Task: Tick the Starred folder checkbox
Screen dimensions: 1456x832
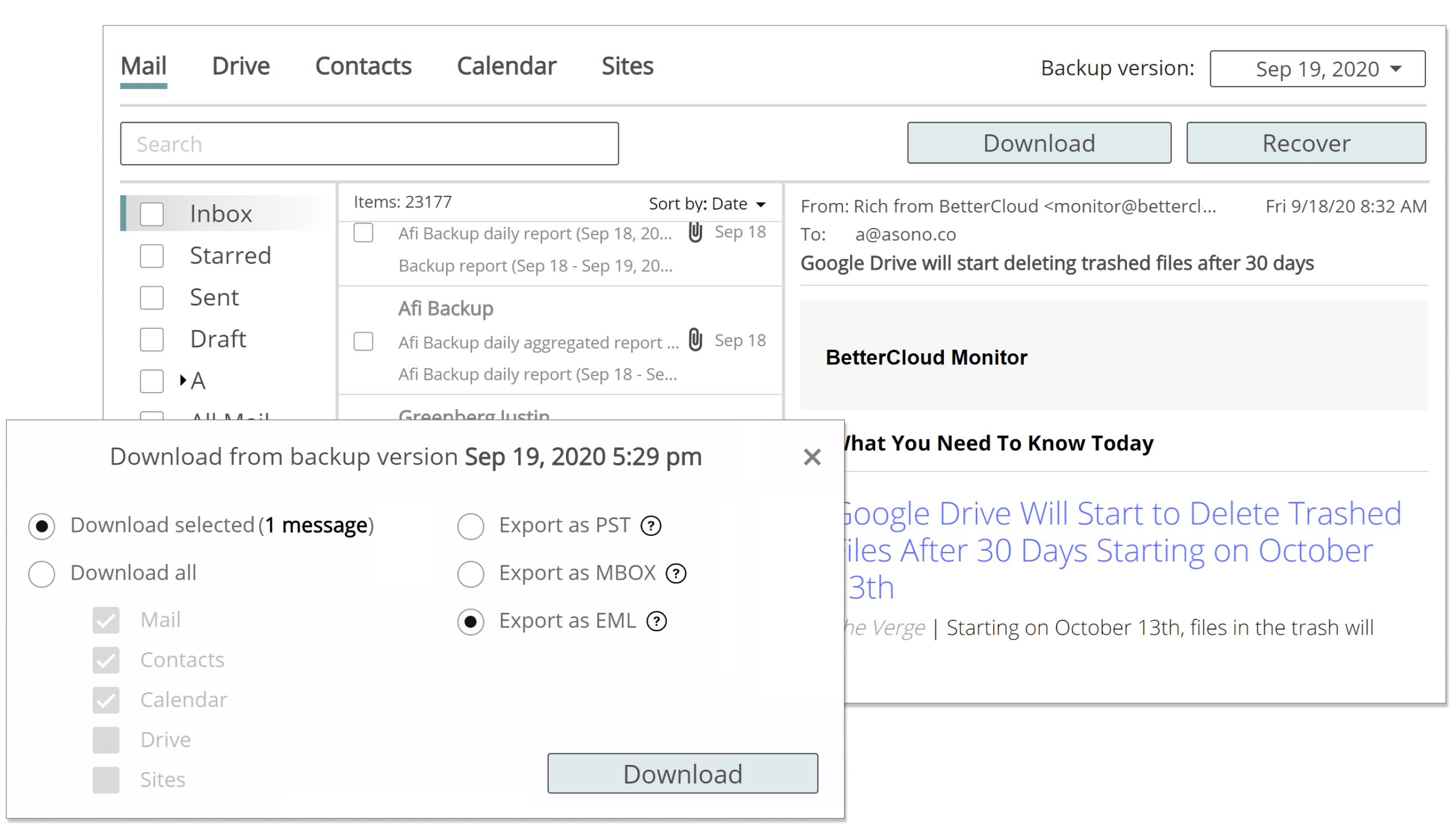Action: click(x=151, y=256)
